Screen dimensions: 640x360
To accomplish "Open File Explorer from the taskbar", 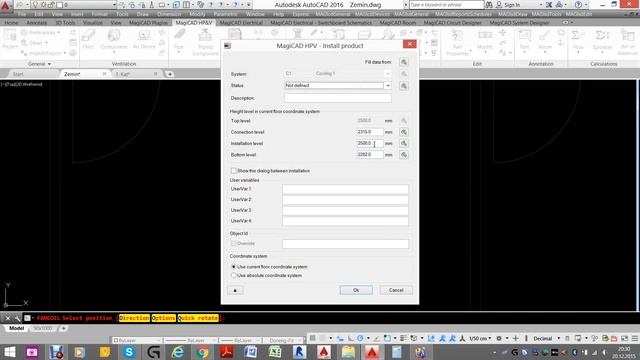I will click(x=348, y=352).
